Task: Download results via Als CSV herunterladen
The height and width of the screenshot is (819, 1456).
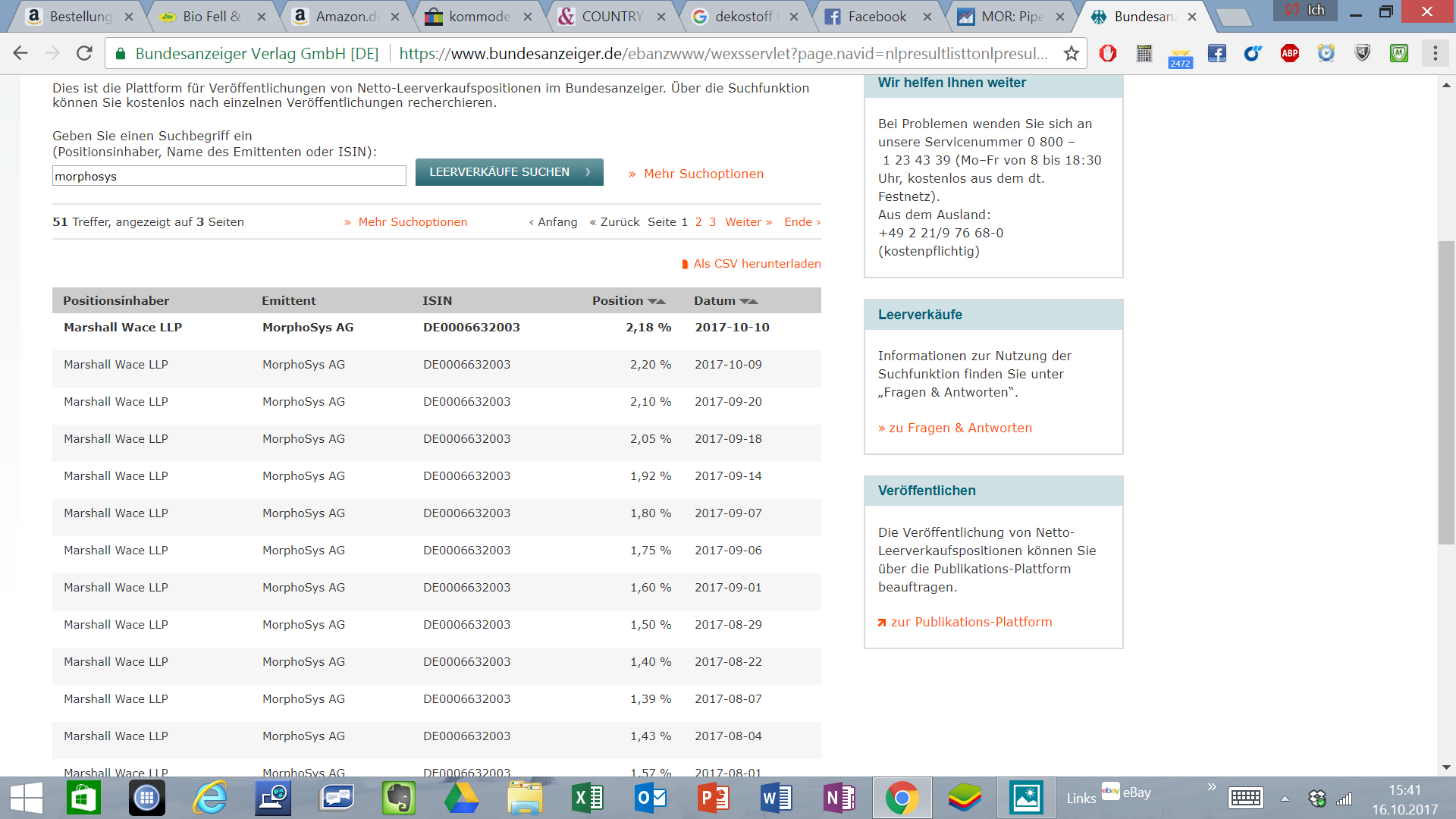Action: tap(756, 264)
